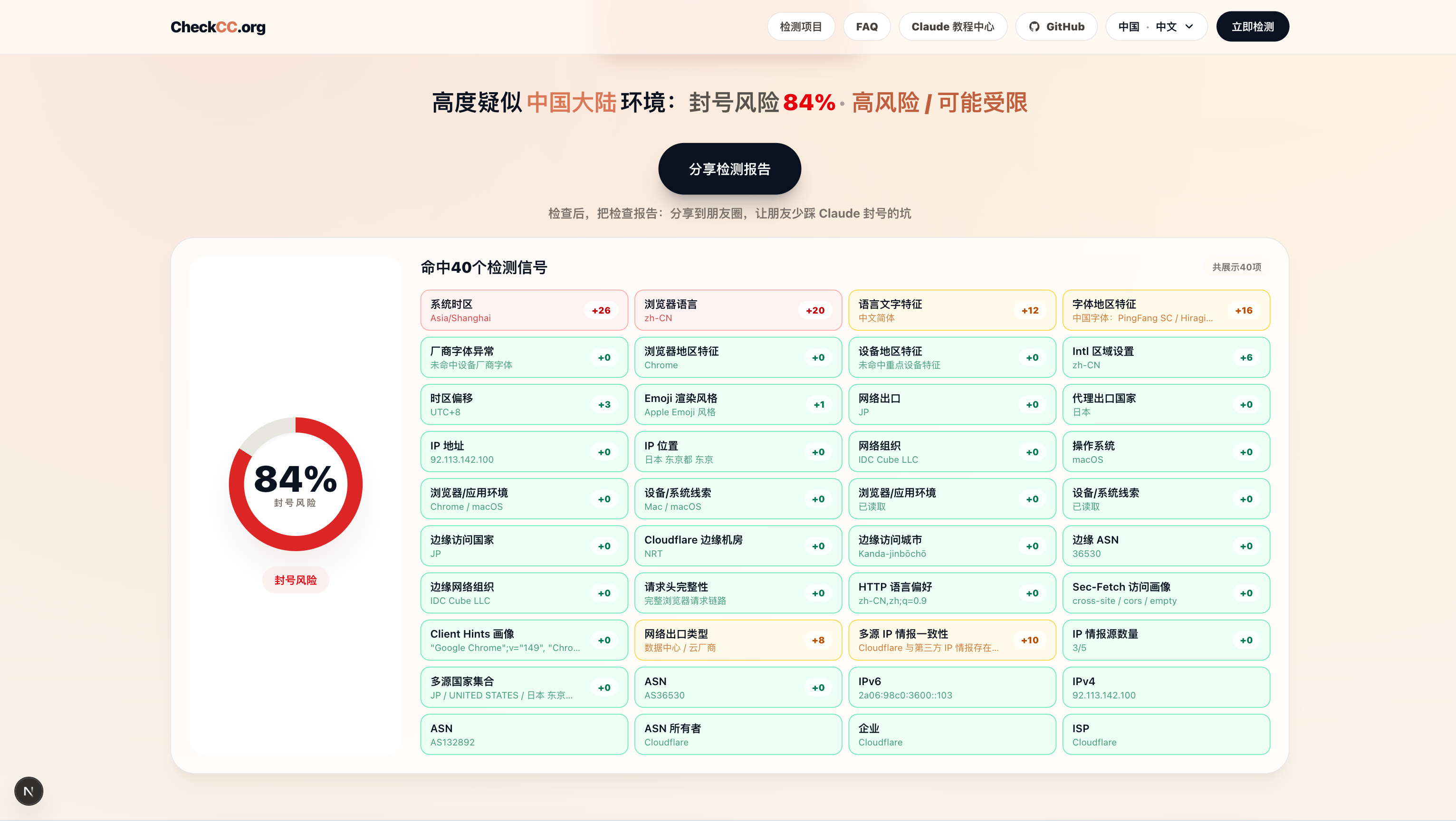This screenshot has height=821, width=1456.
Task: Select the 系统时区 Asia/Shanghai card
Action: click(x=524, y=310)
